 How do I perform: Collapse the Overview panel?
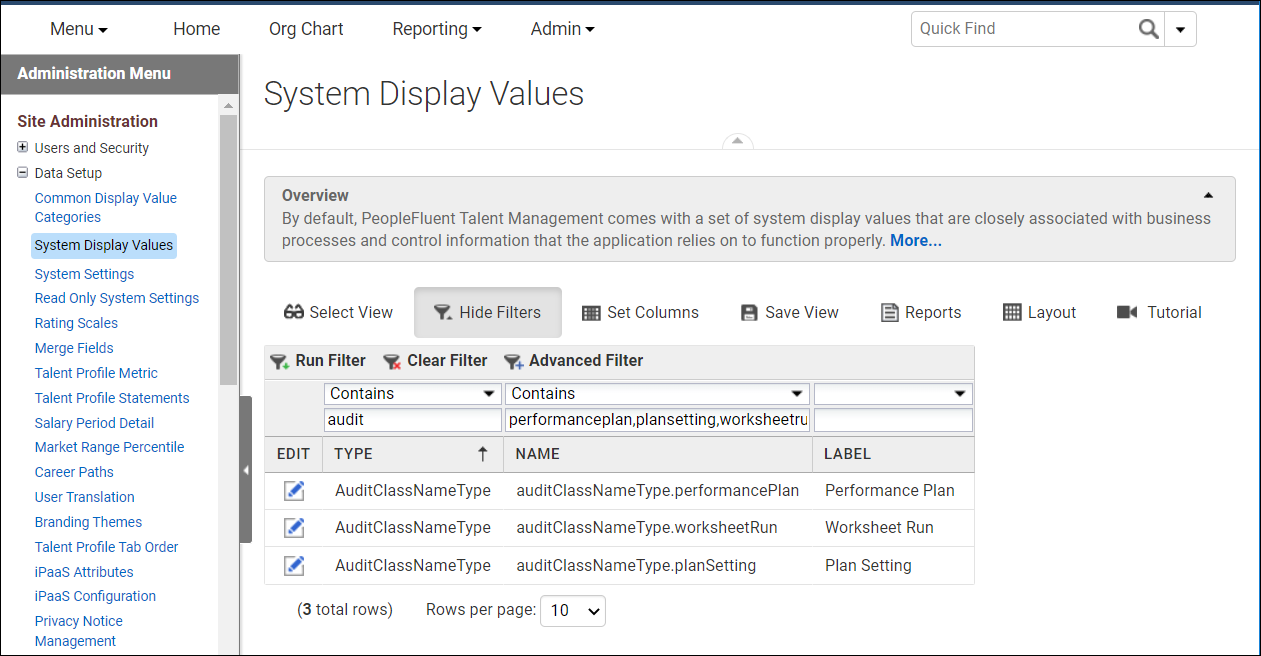coord(1208,196)
